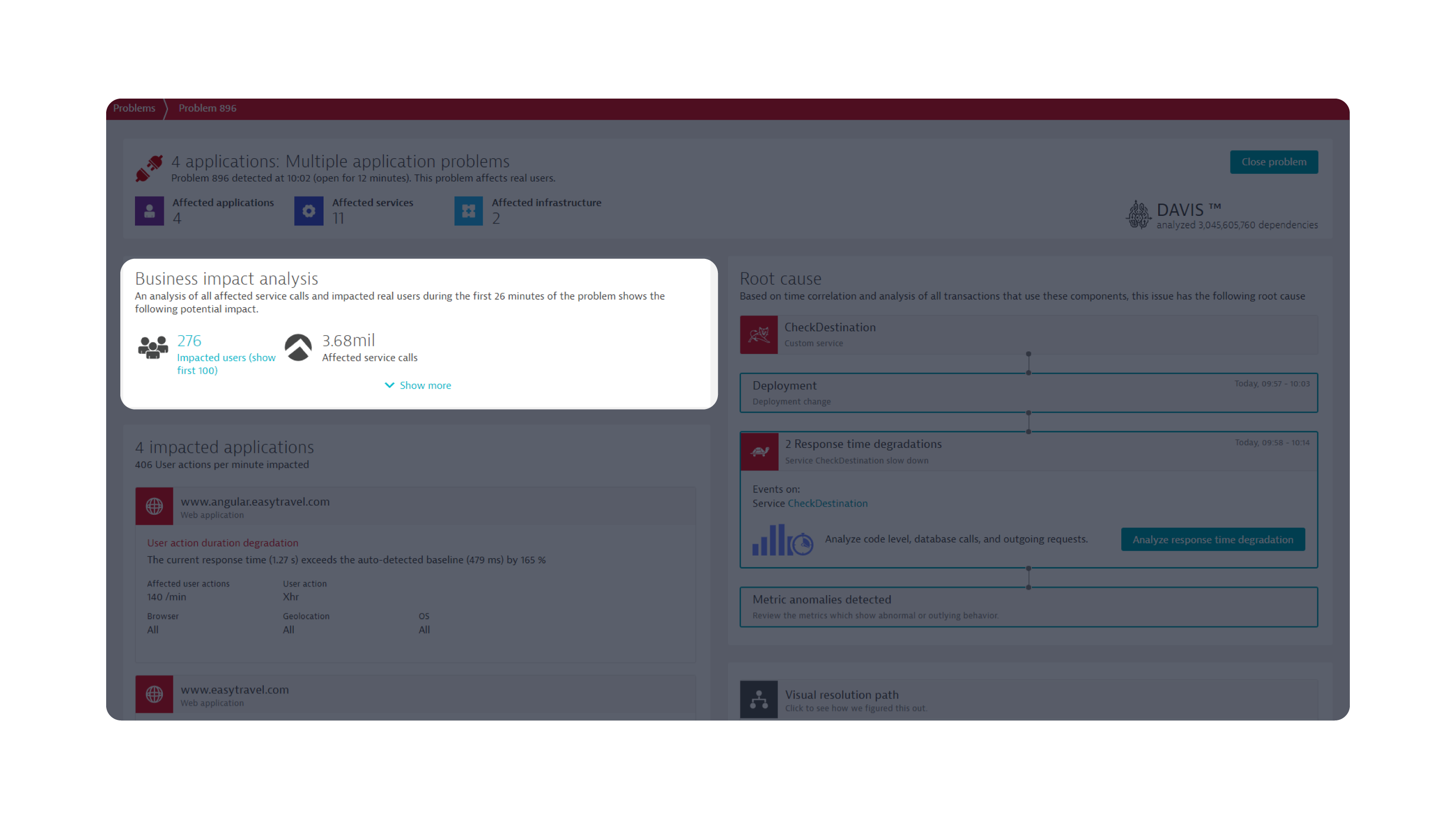Click the response time degradation turtle icon
The height and width of the screenshot is (819, 1456).
pos(759,451)
